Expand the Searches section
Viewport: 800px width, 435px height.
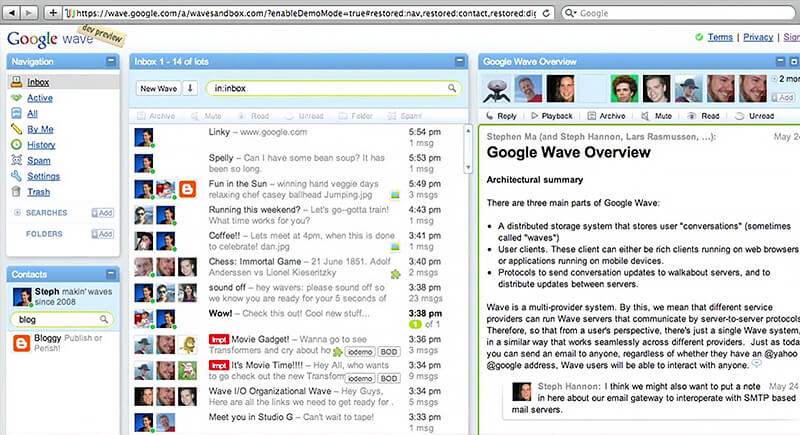point(17,212)
